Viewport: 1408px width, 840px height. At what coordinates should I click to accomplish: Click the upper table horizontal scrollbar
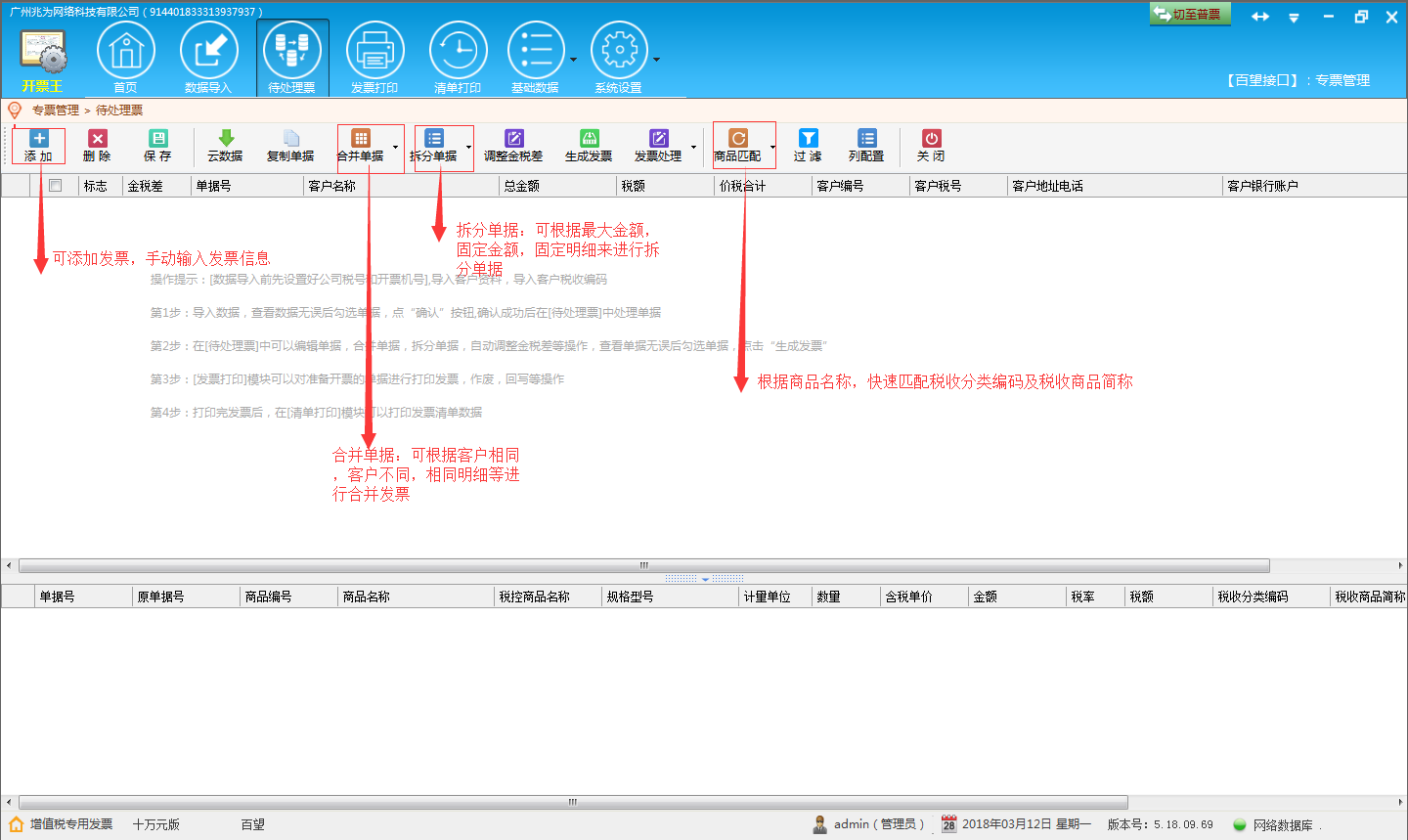643,565
